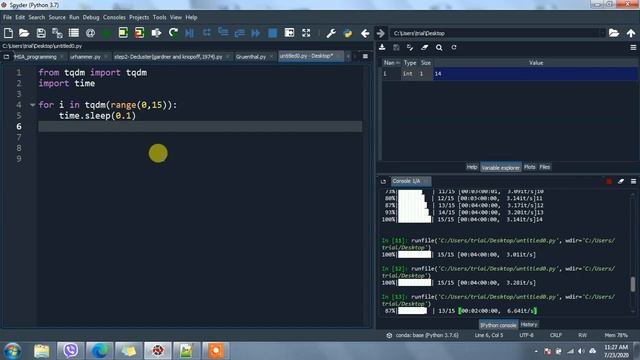Save all open files
The image size is (640, 360).
tap(57, 33)
